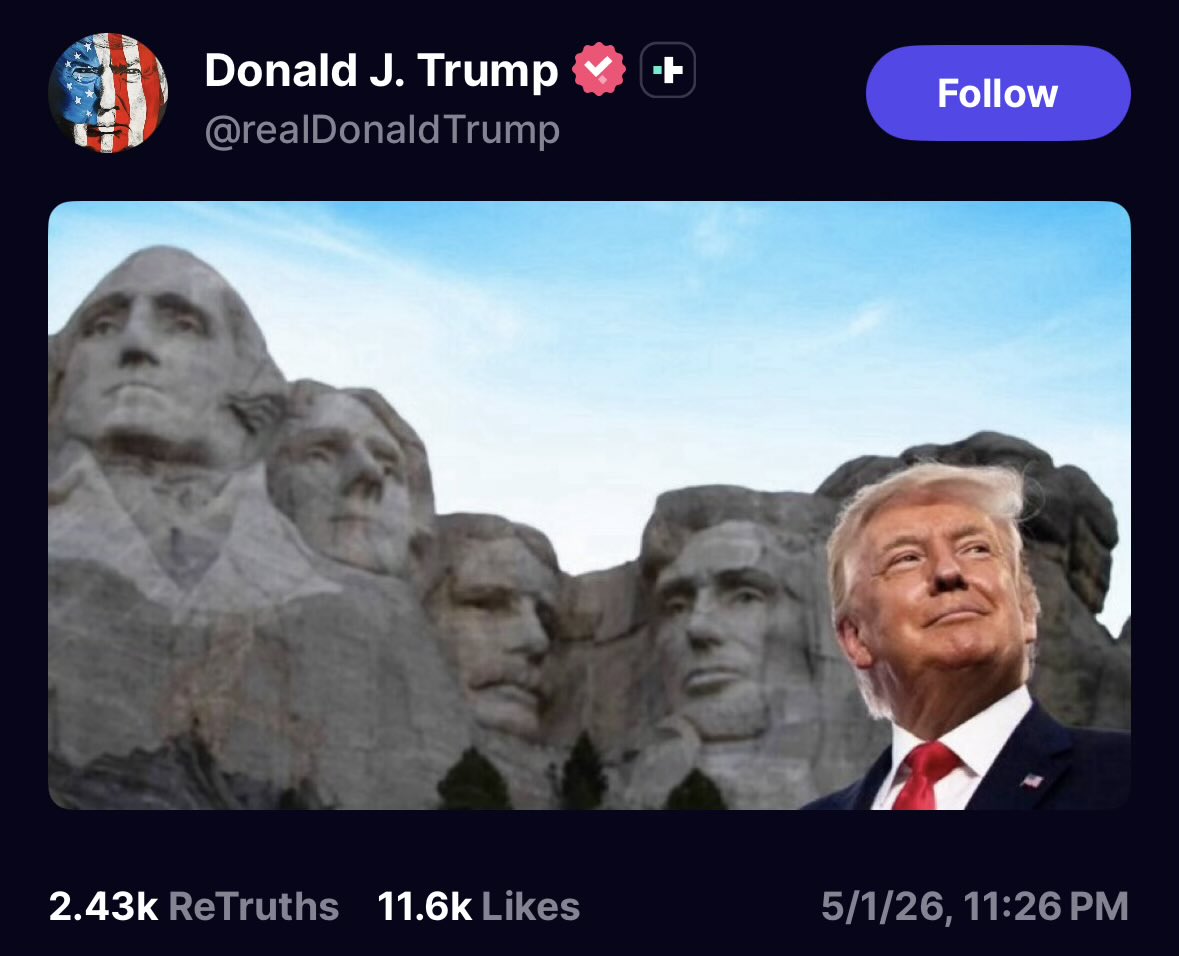Viewport: 1179px width, 956px height.
Task: Open the Mount Rushmore post image
Action: [590, 505]
